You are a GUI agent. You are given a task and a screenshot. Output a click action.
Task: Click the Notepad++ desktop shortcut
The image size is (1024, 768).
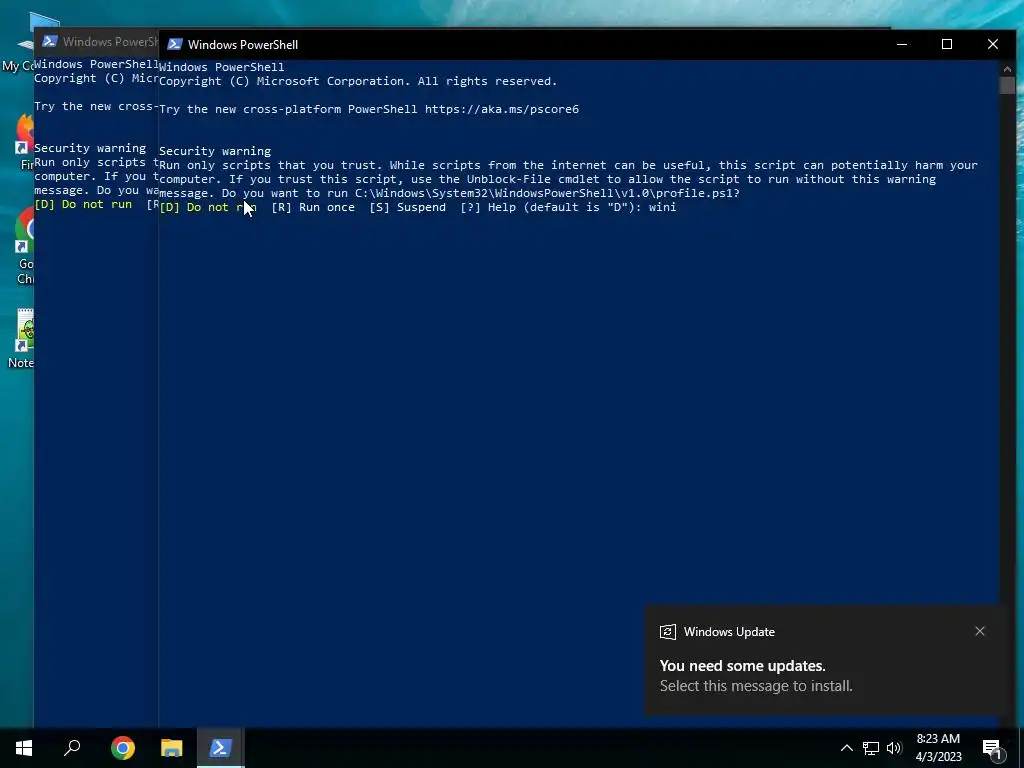click(x=24, y=338)
